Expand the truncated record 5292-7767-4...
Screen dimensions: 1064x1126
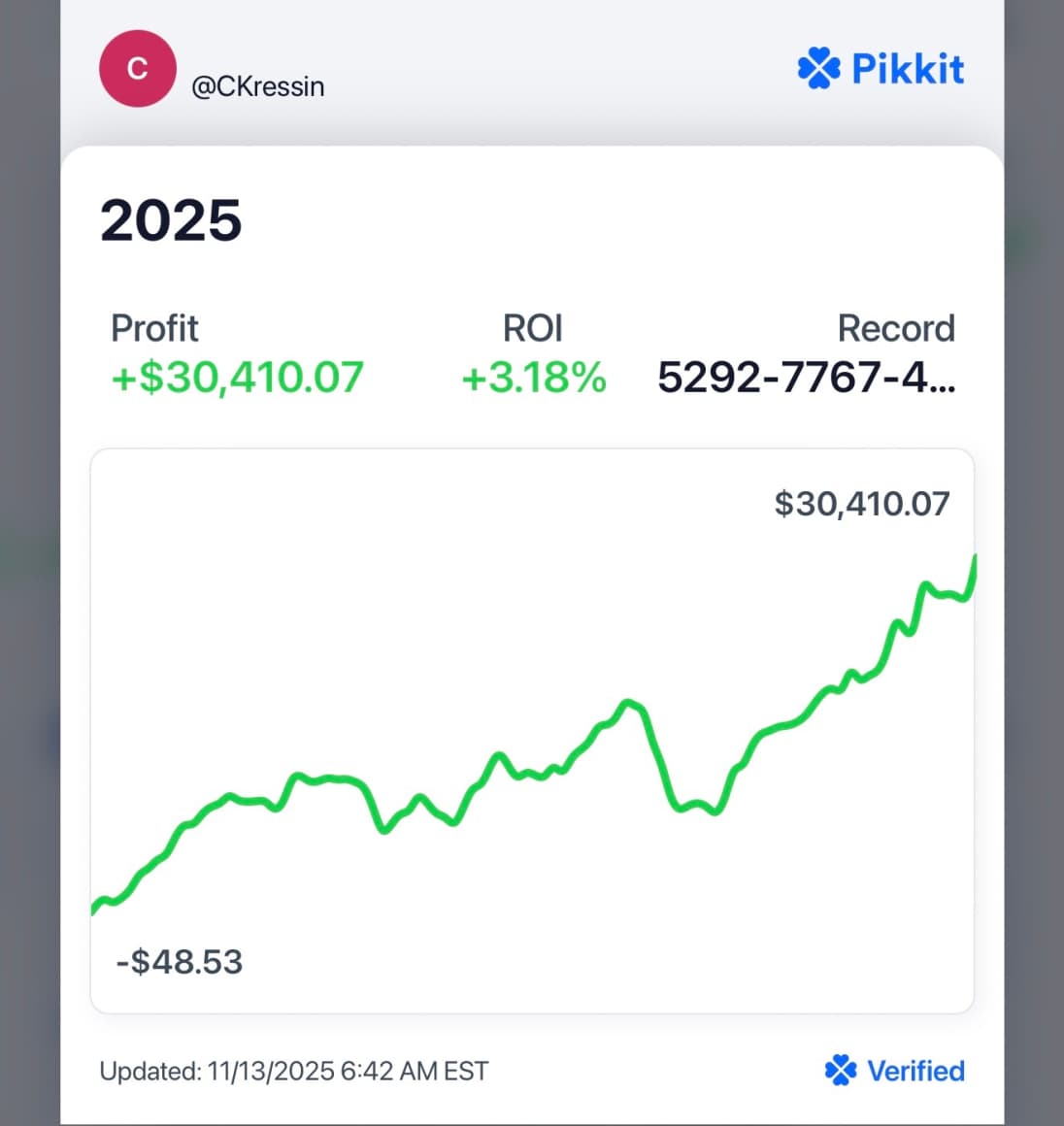[808, 379]
